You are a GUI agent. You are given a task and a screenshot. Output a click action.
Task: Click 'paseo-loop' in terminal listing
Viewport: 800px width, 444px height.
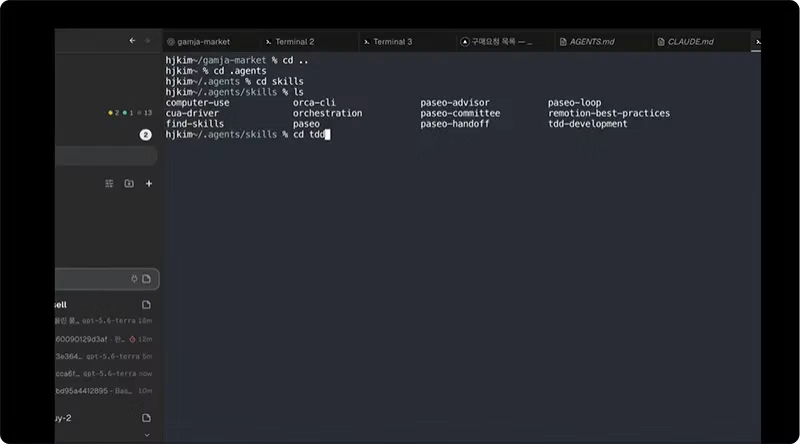pyautogui.click(x=574, y=103)
